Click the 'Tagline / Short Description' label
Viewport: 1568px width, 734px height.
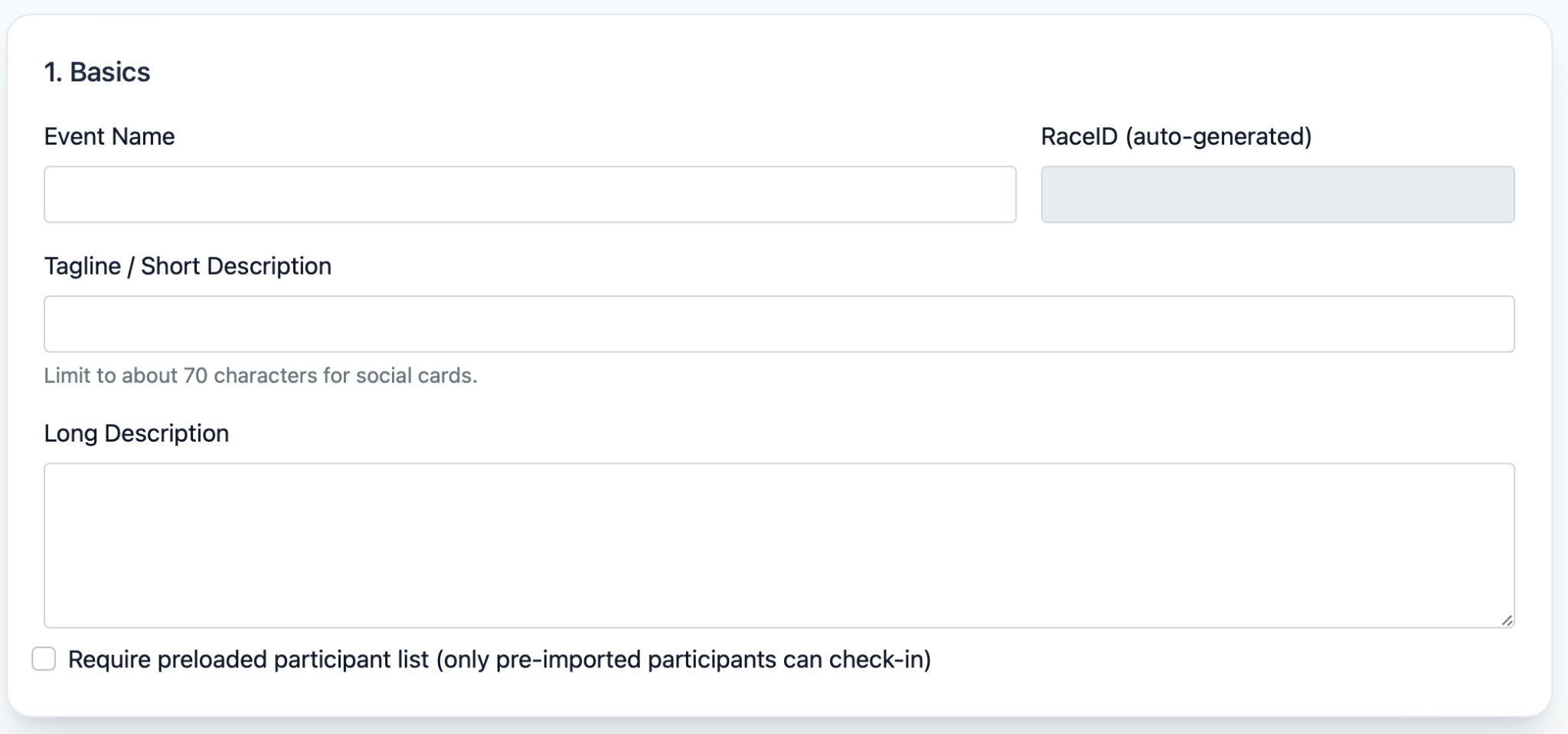tap(188, 266)
